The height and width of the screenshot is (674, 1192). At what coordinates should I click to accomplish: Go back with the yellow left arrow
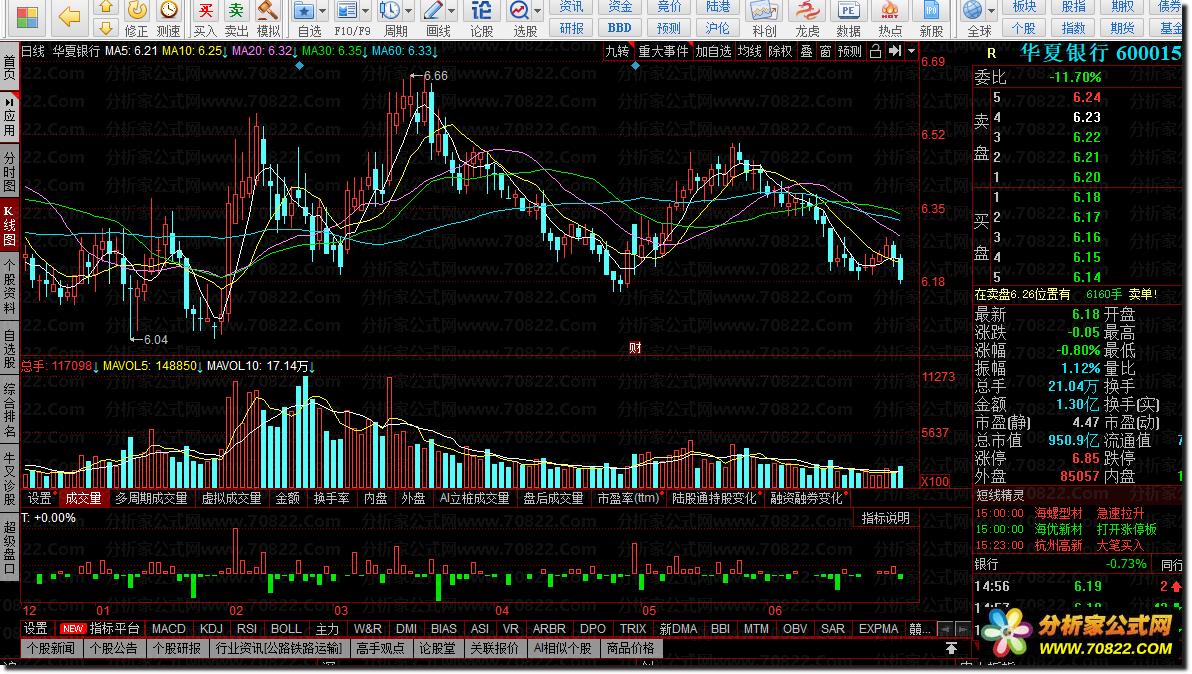(70, 17)
